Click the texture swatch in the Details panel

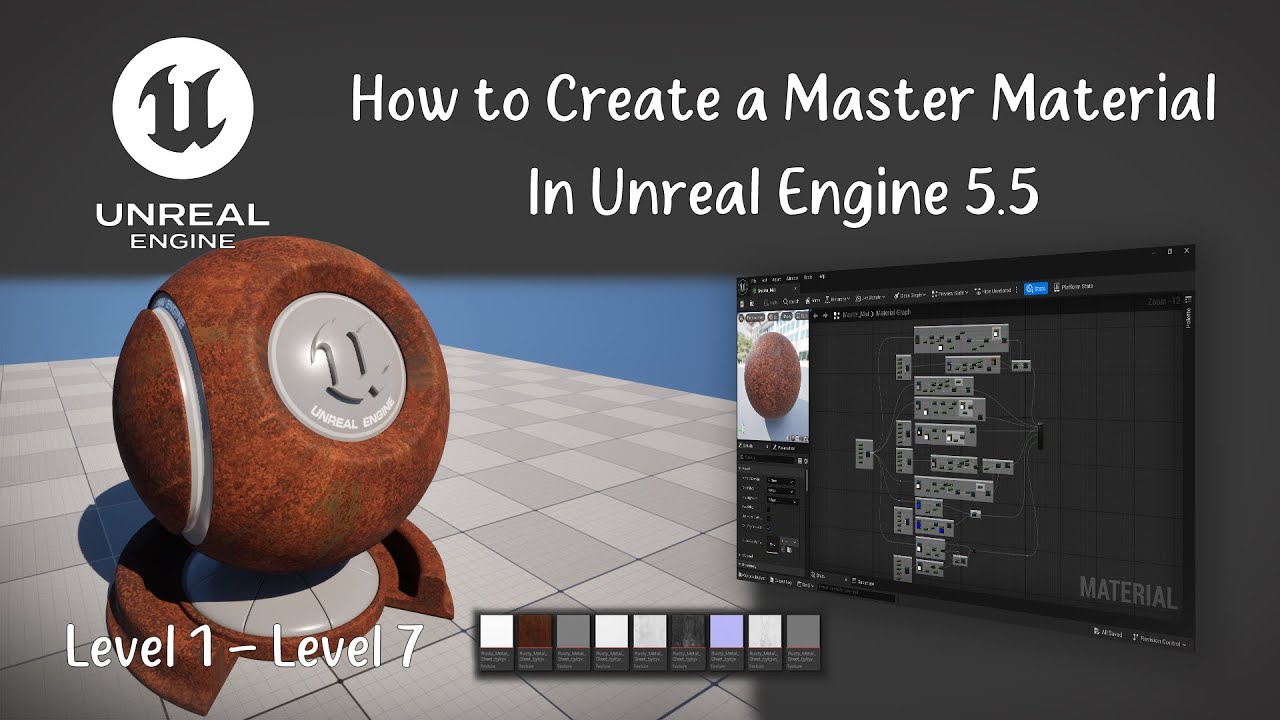pyautogui.click(x=772, y=544)
